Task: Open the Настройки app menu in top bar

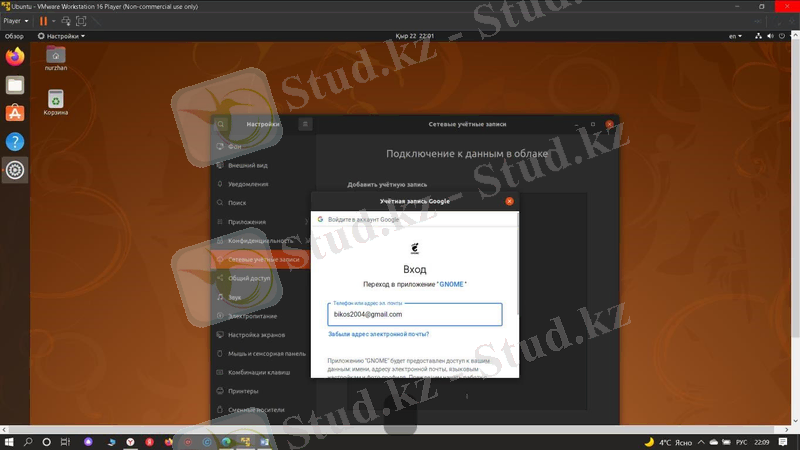Action: point(61,36)
